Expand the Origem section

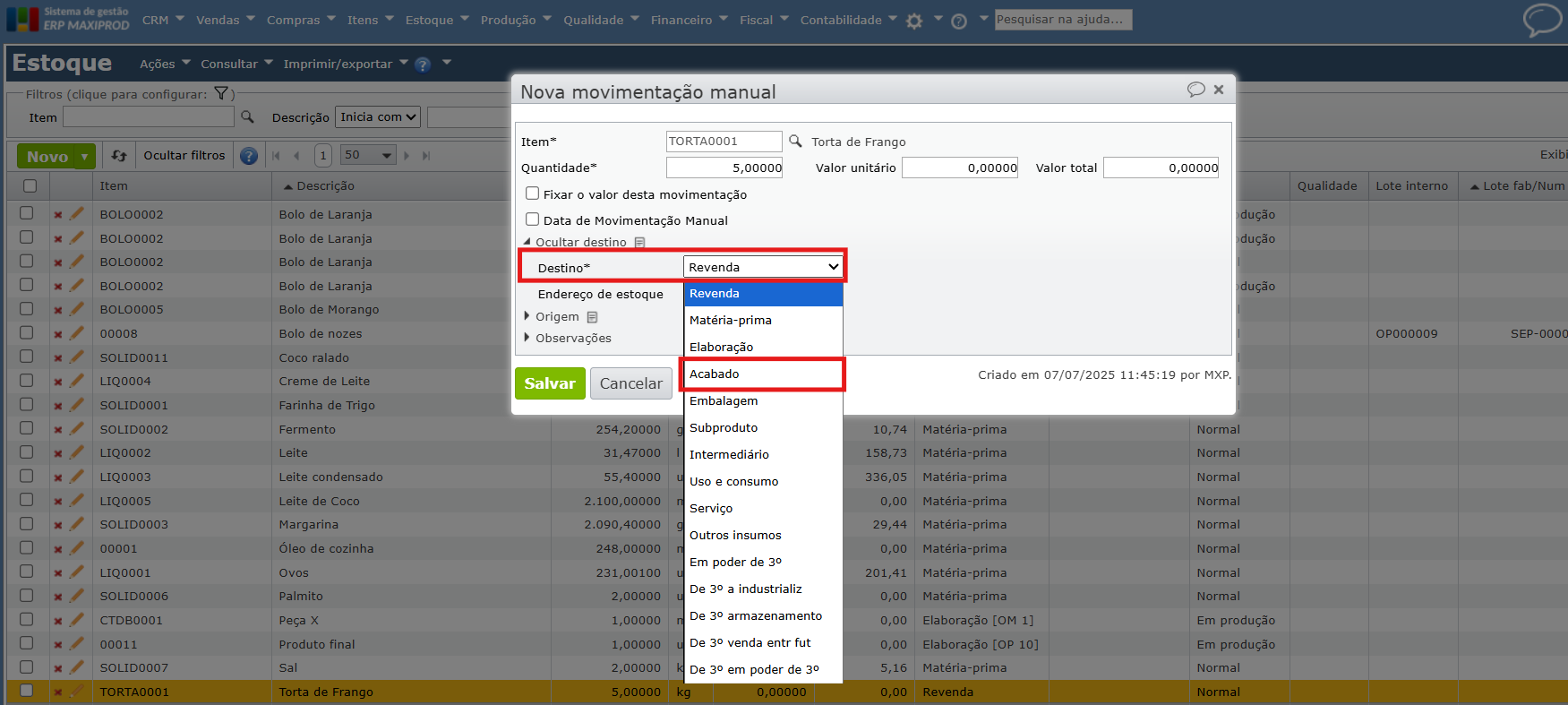tap(552, 316)
